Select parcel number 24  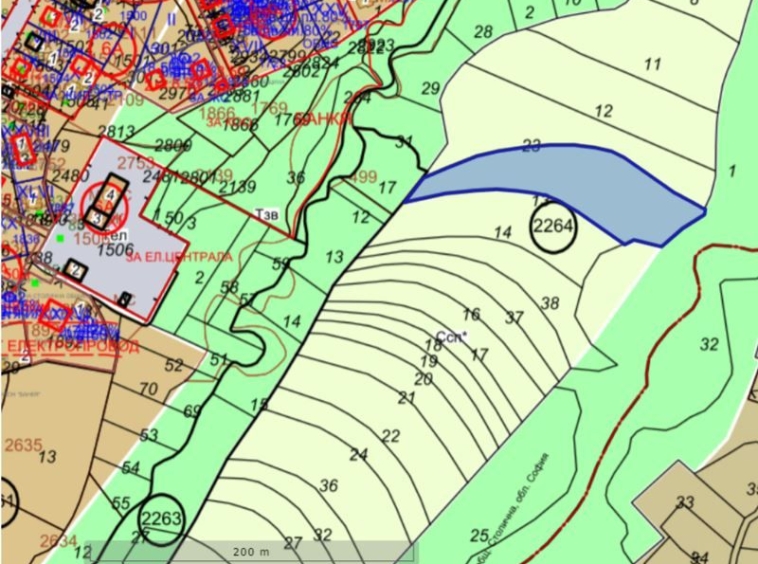[359, 455]
